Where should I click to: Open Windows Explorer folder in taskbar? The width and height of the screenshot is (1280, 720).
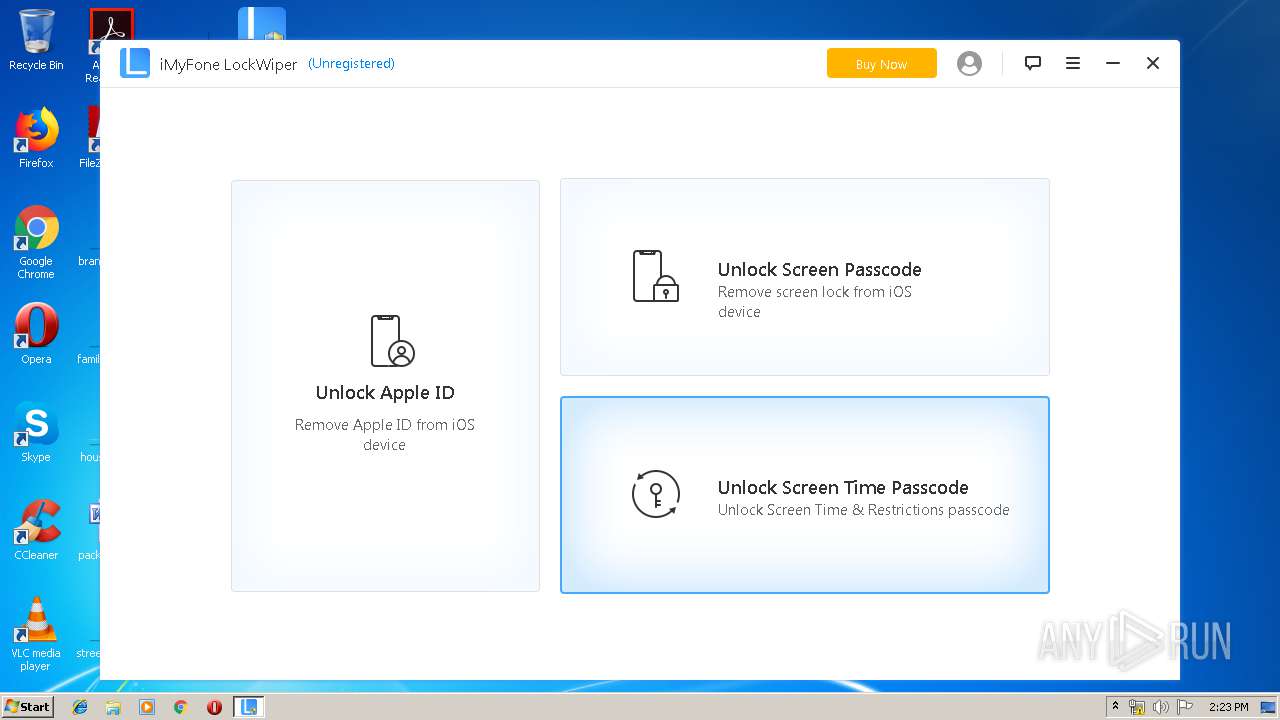tap(113, 707)
